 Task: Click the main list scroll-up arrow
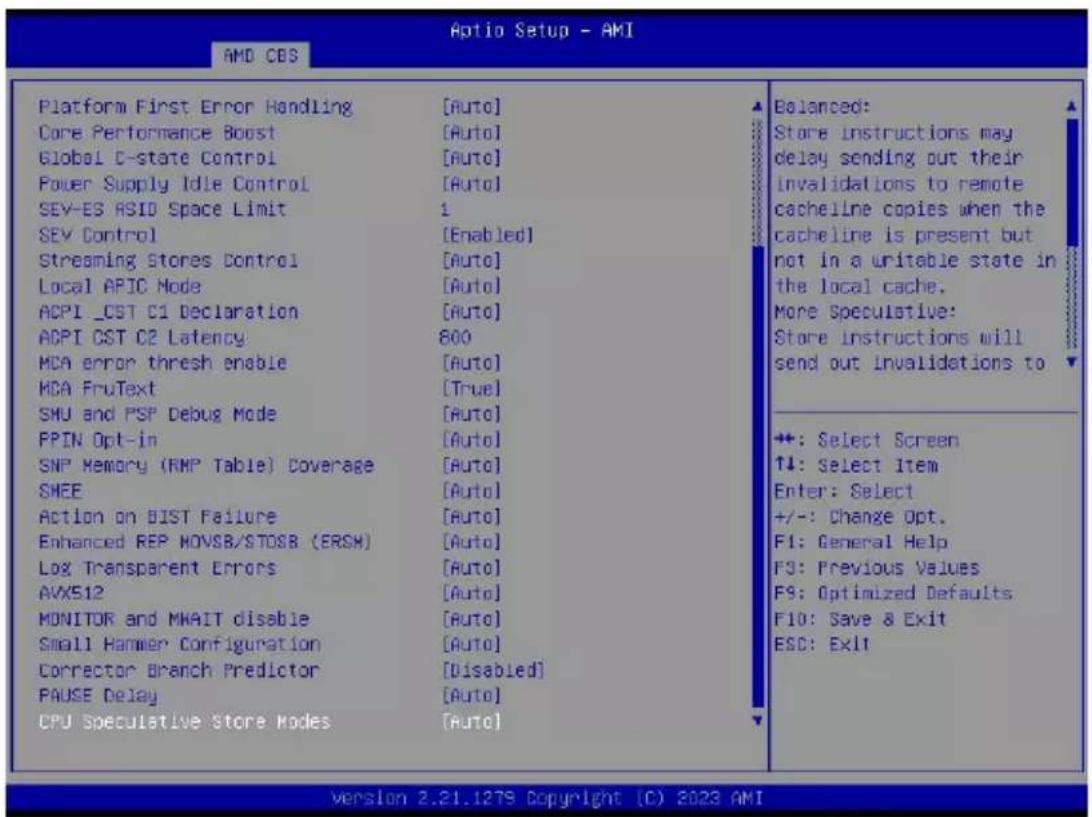(758, 107)
